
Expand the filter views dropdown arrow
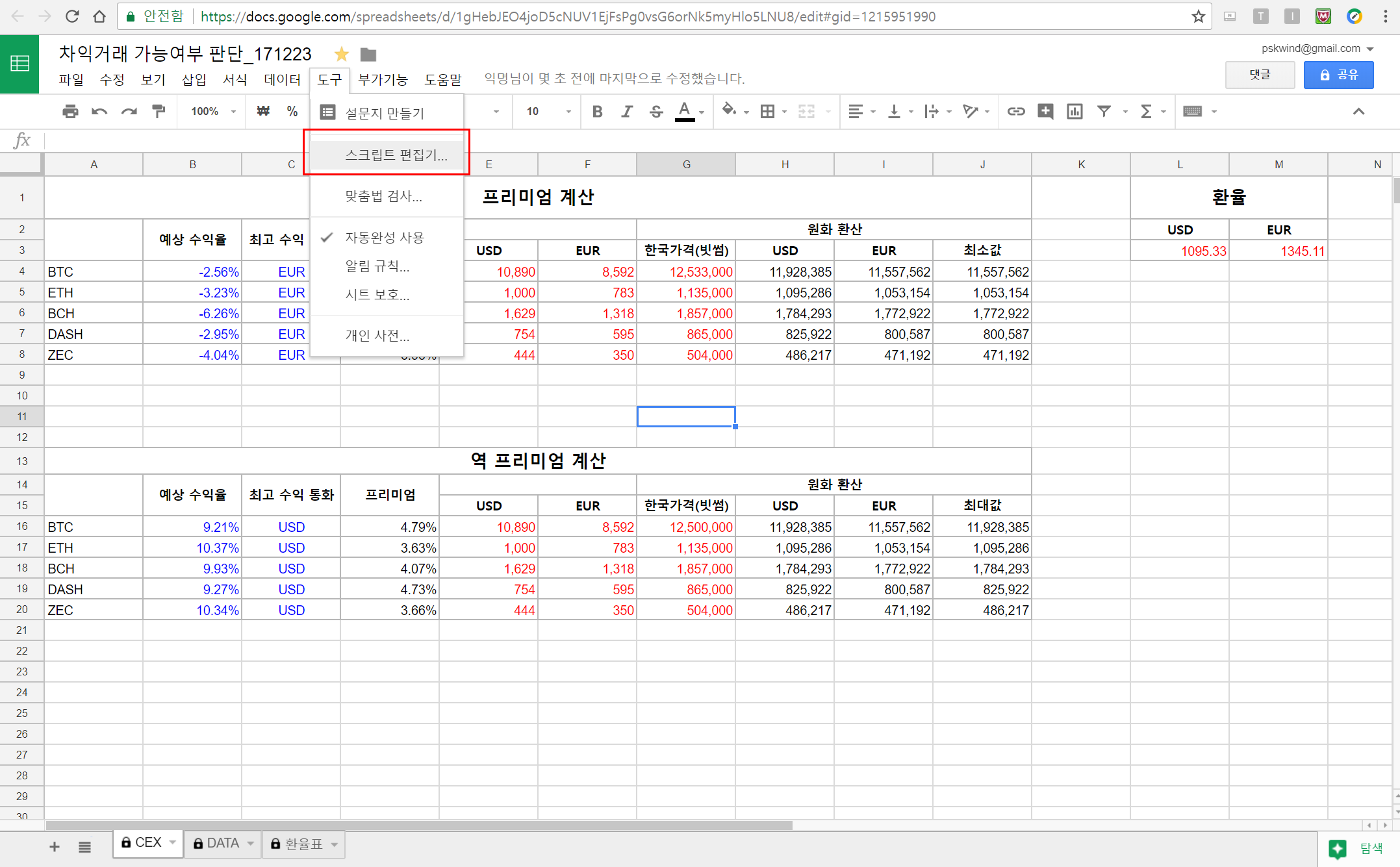pos(1125,112)
